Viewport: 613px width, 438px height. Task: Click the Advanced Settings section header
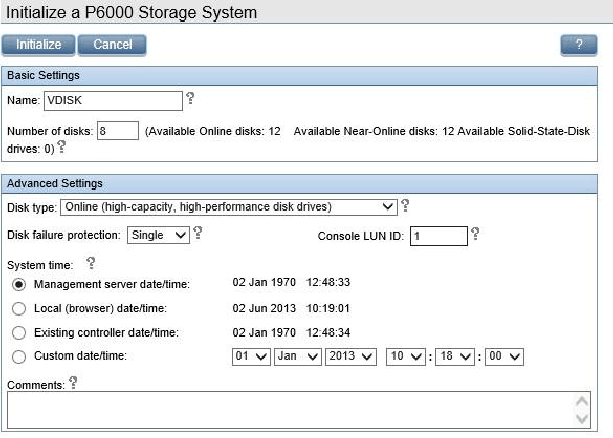click(299, 183)
